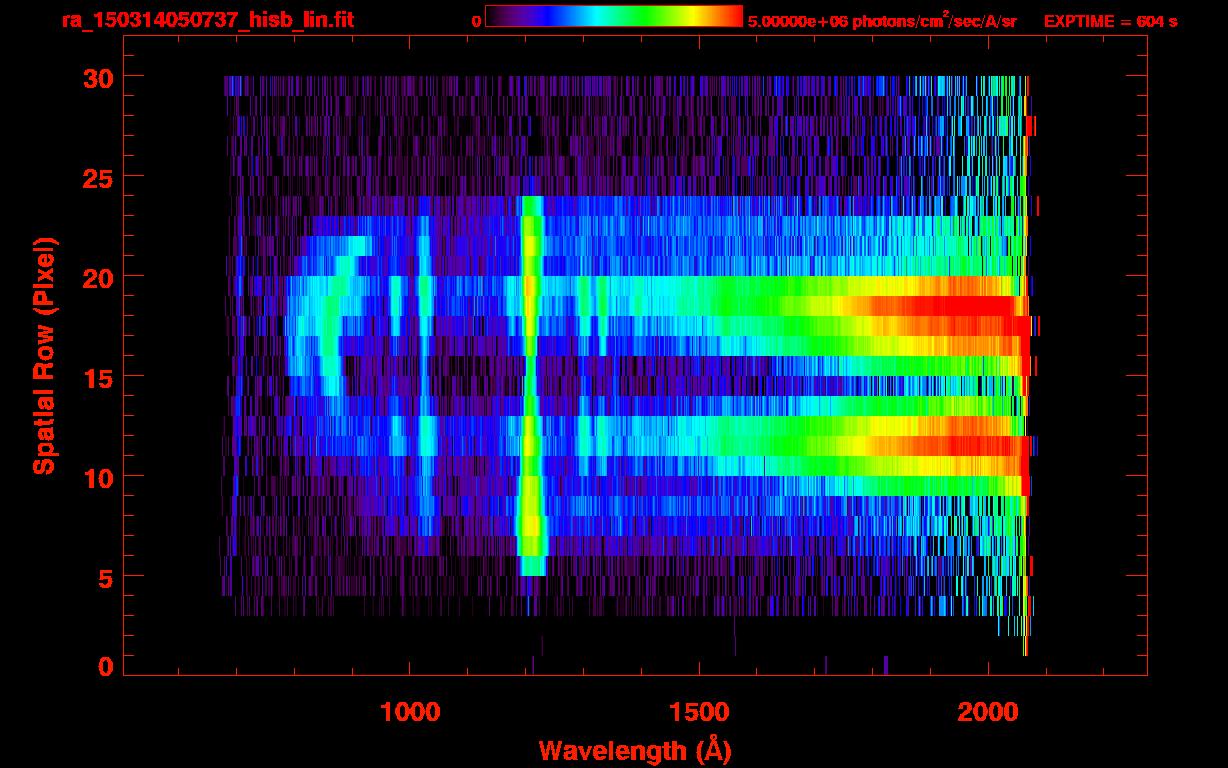
Task: Click the colorbar maximum value 5.00000e+06 label
Action: (882, 21)
